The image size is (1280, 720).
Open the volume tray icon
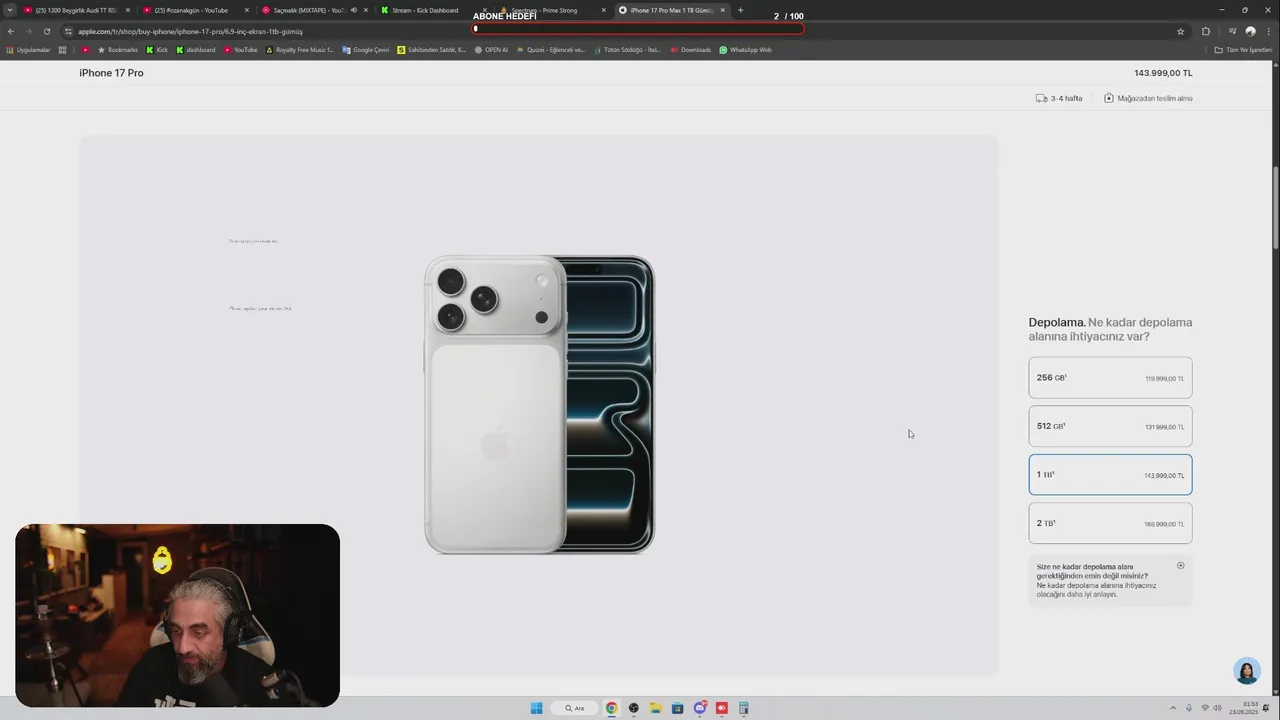1218,708
